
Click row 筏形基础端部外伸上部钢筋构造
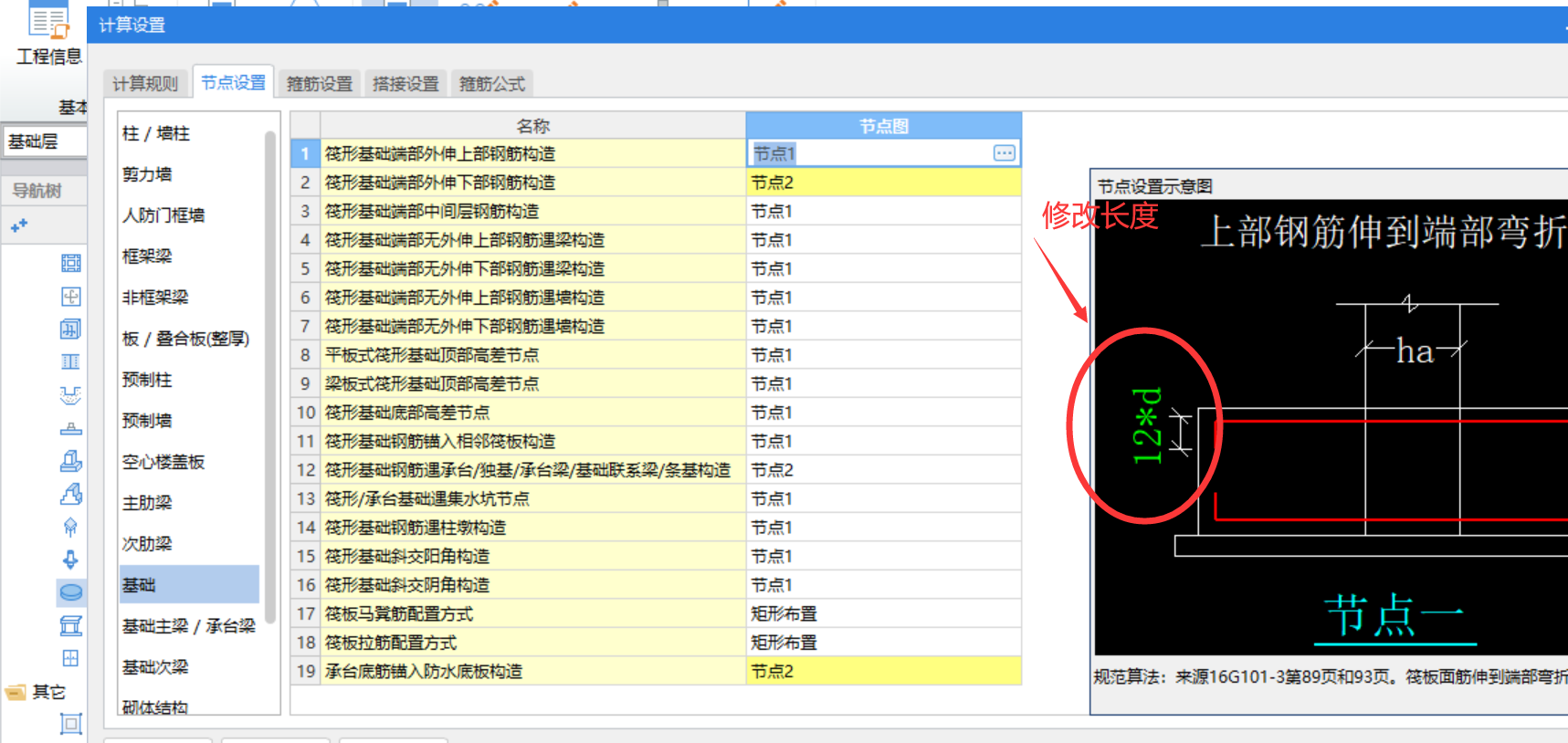click(532, 153)
